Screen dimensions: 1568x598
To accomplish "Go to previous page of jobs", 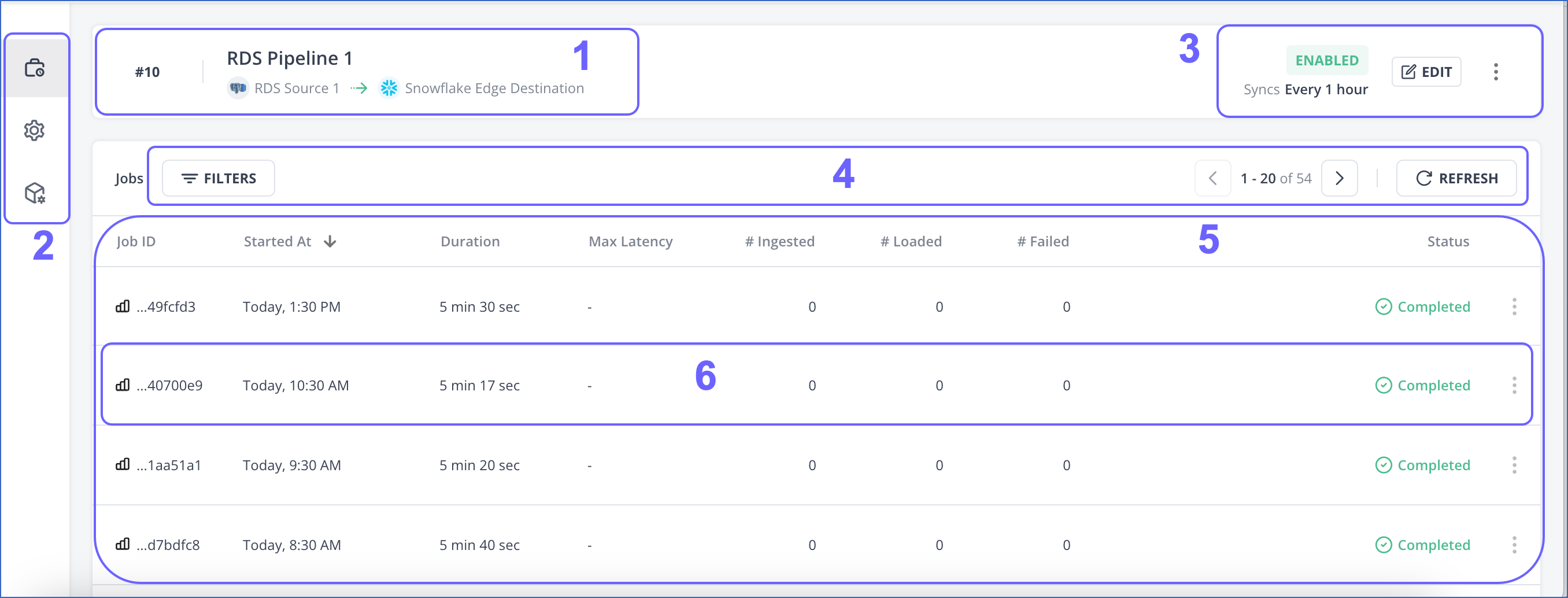I will pos(1212,179).
